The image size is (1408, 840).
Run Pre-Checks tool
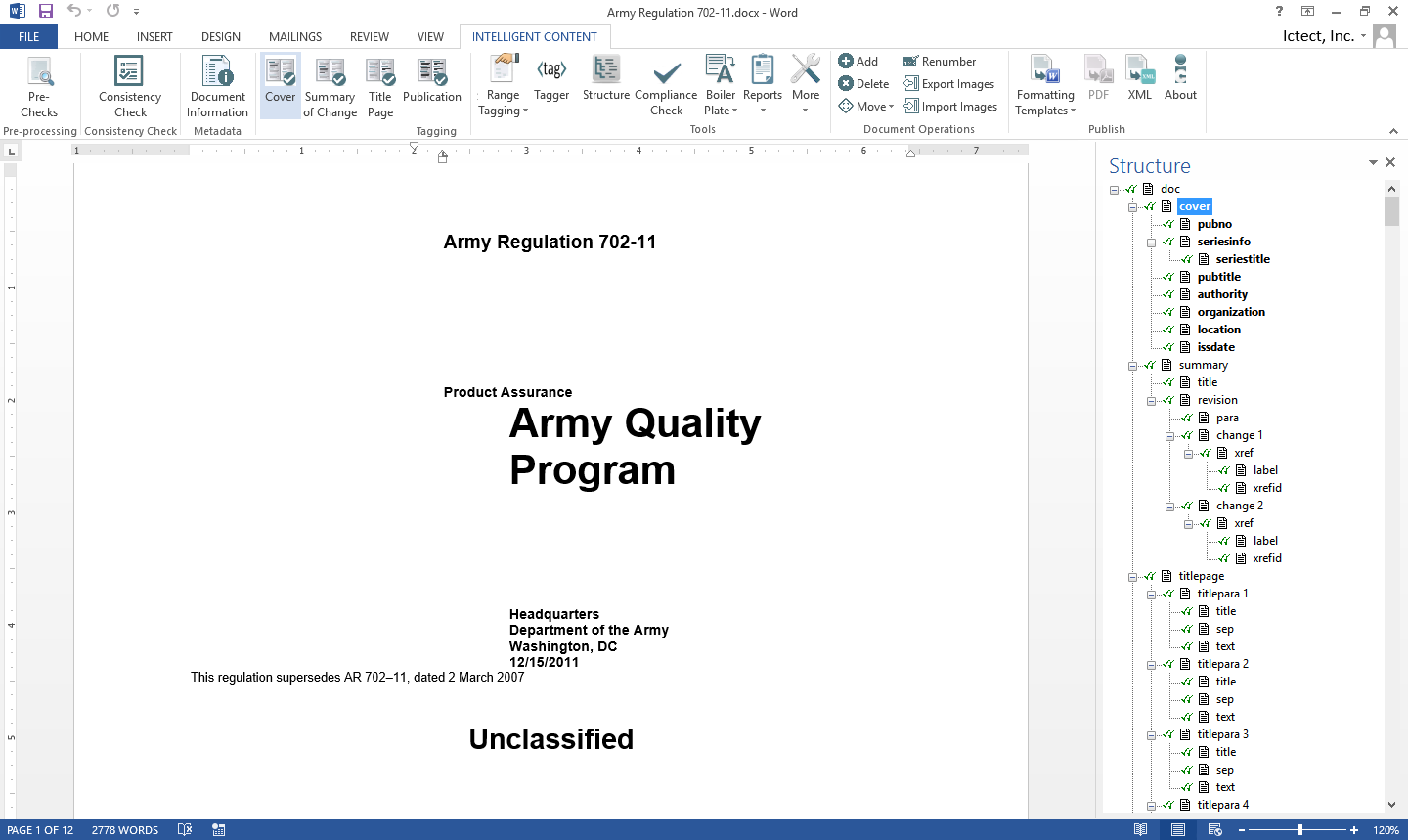(x=39, y=87)
